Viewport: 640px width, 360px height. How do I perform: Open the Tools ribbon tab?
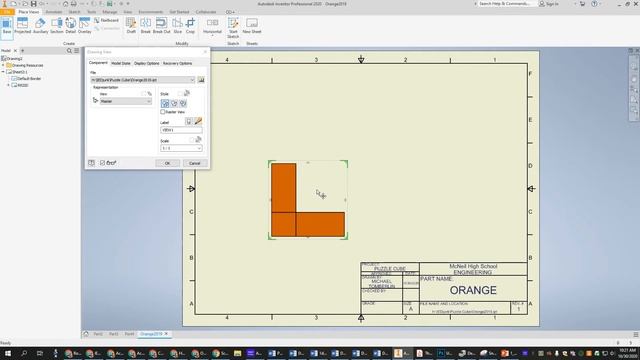pyautogui.click(x=91, y=12)
